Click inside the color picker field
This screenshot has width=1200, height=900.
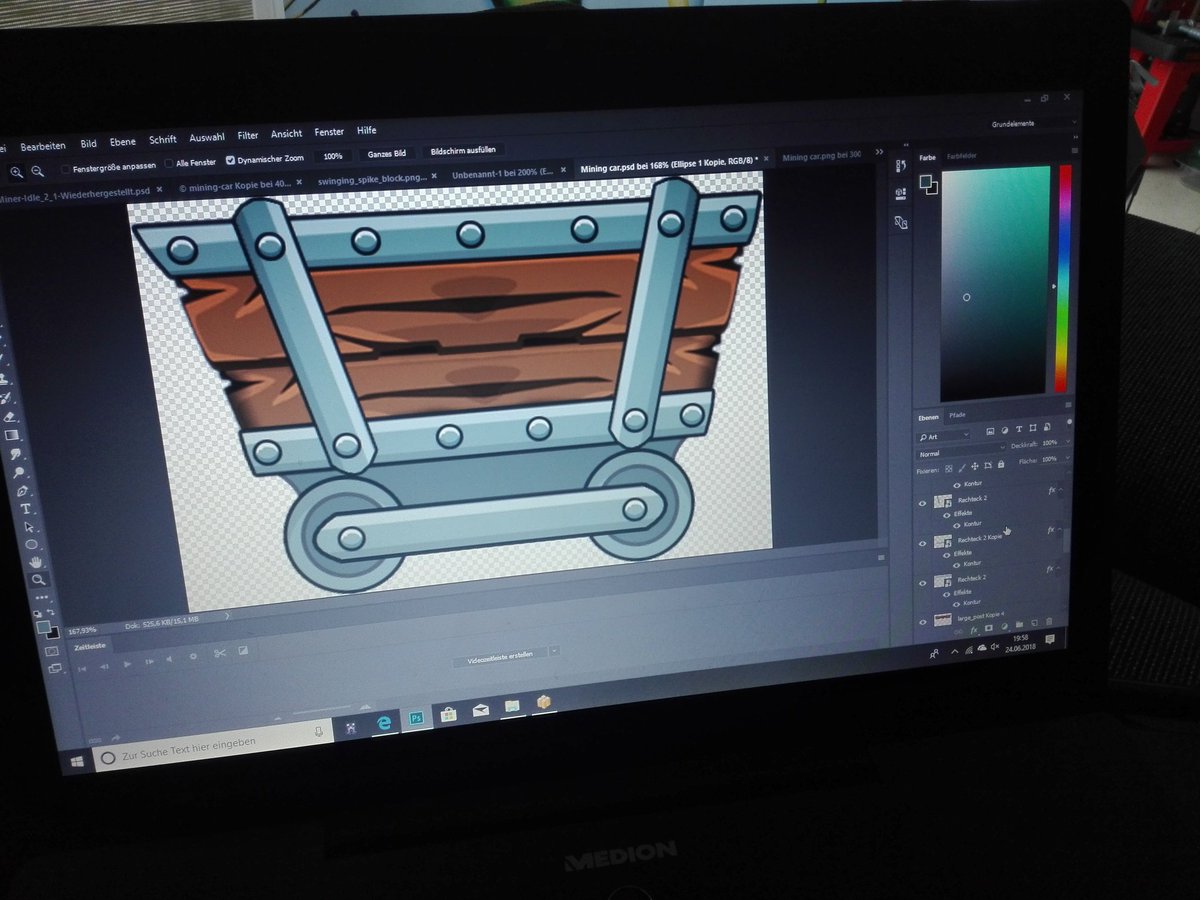click(995, 285)
